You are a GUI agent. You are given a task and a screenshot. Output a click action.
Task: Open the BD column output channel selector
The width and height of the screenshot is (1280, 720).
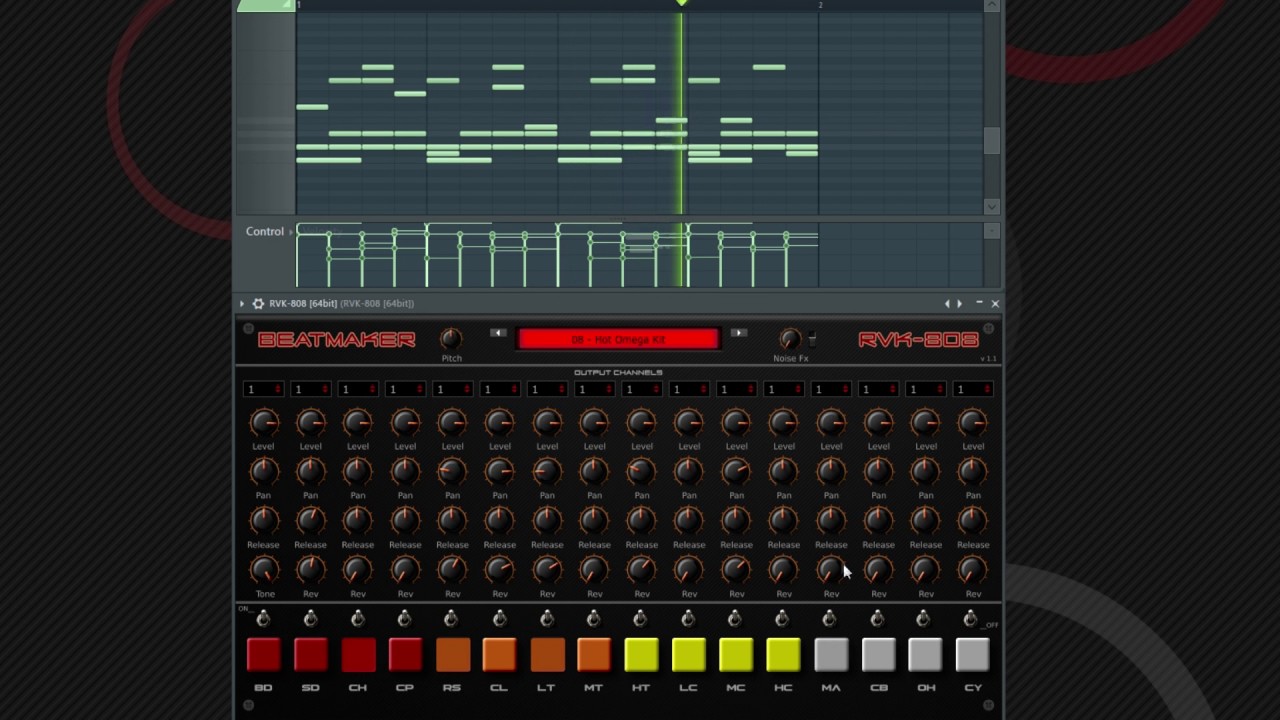(263, 389)
